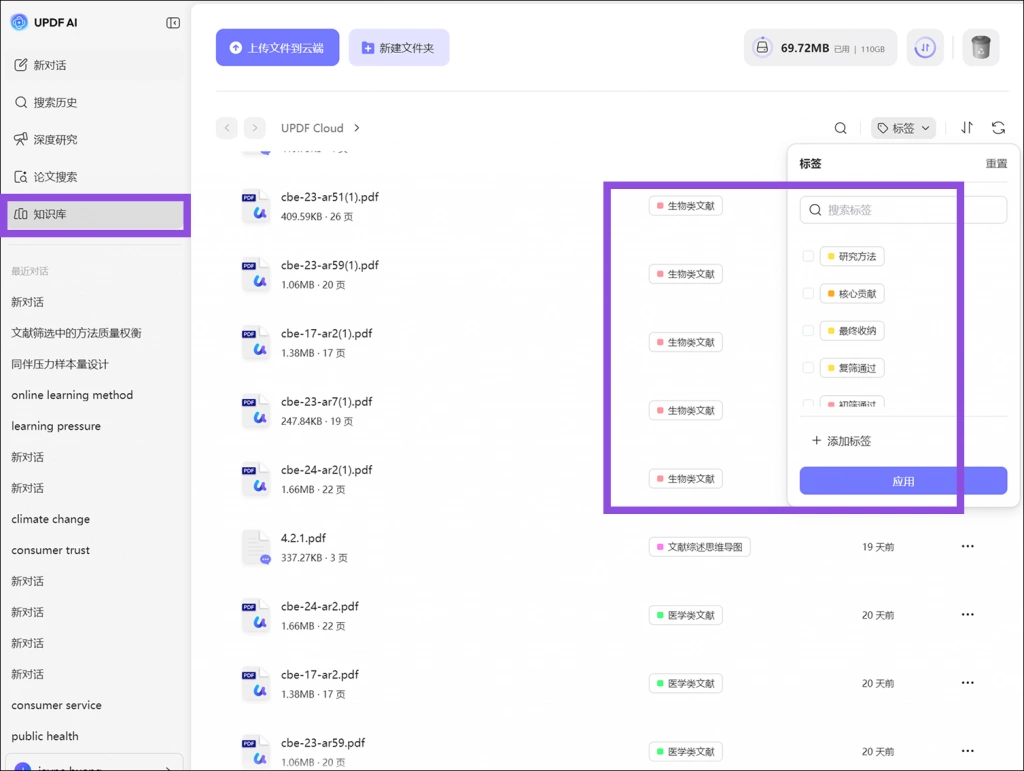Check the 核心贡献 tag checkbox
The height and width of the screenshot is (771, 1024).
(x=808, y=293)
